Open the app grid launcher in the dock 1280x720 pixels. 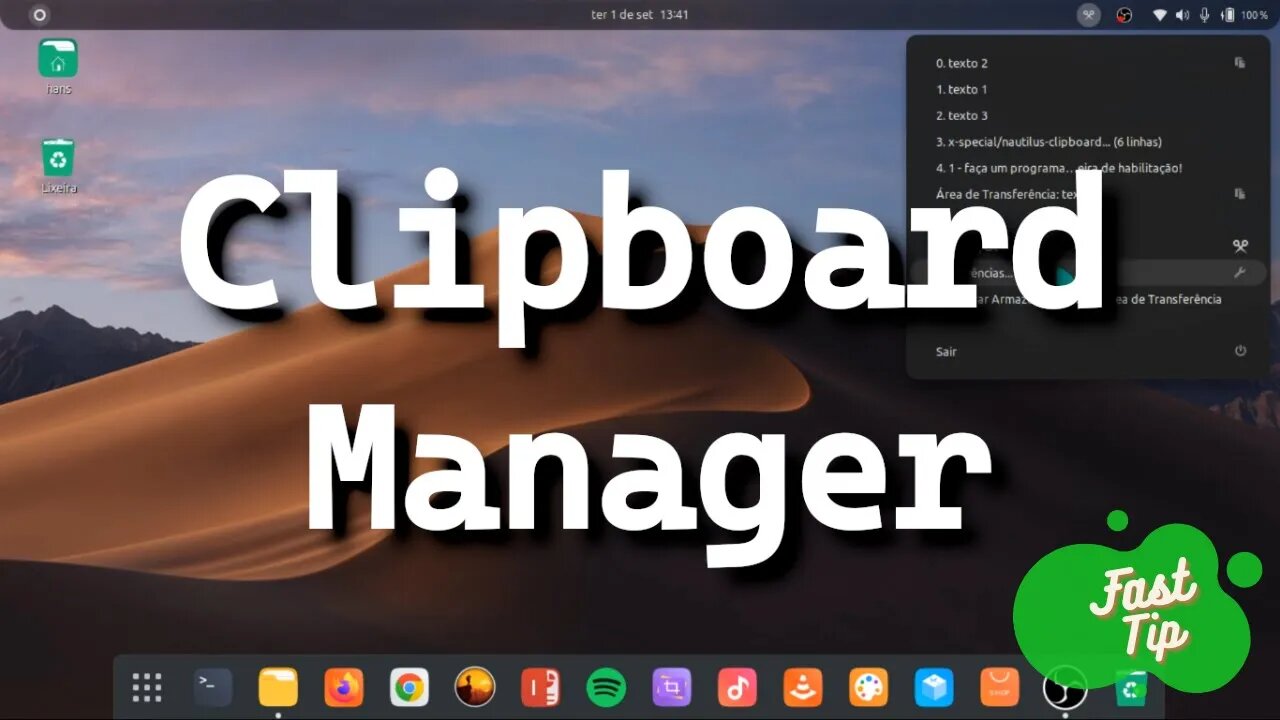pos(147,687)
